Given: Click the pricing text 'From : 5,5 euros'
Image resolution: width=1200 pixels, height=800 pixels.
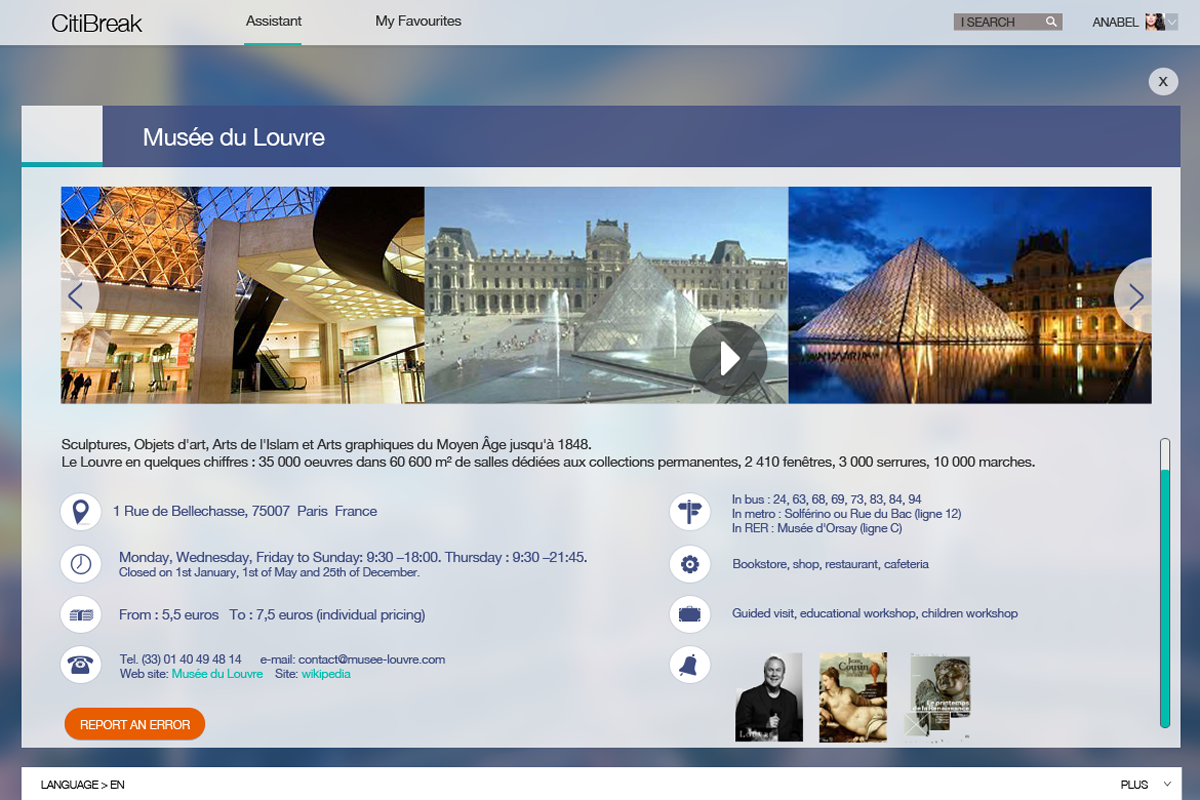Looking at the screenshot, I should point(168,615).
